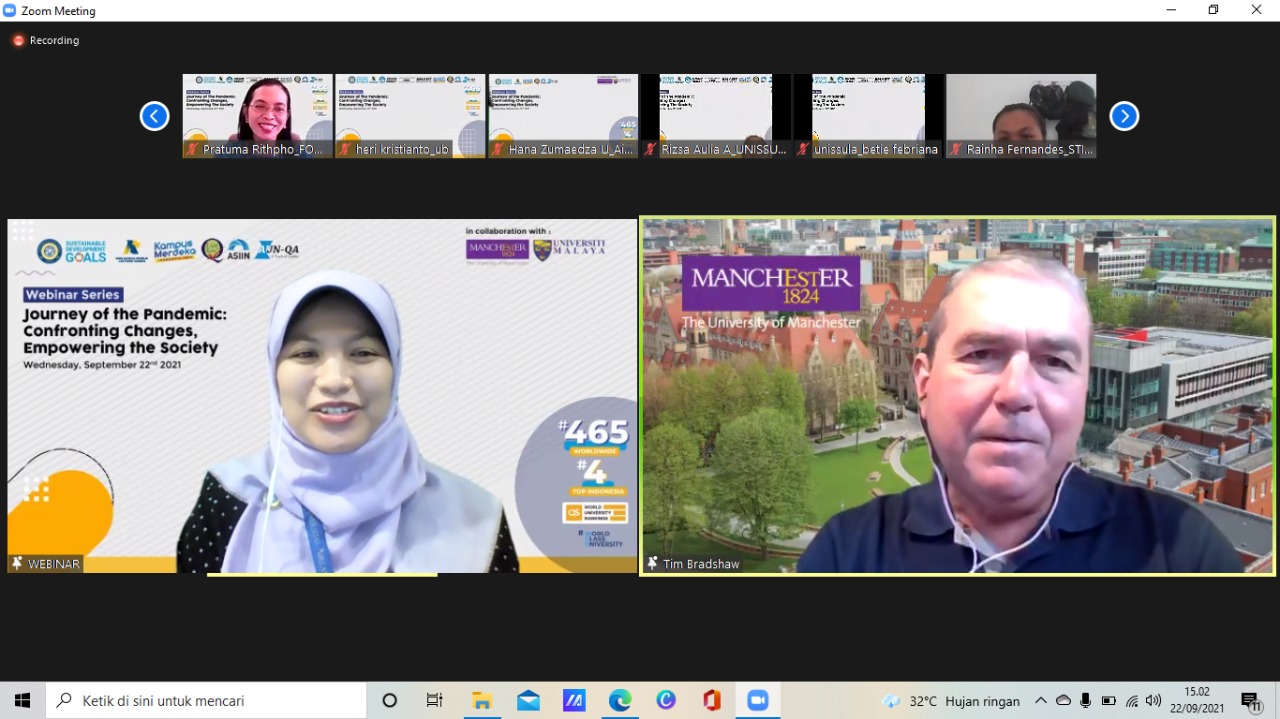Image resolution: width=1280 pixels, height=719 pixels.
Task: Open the notification center
Action: tap(1250, 701)
